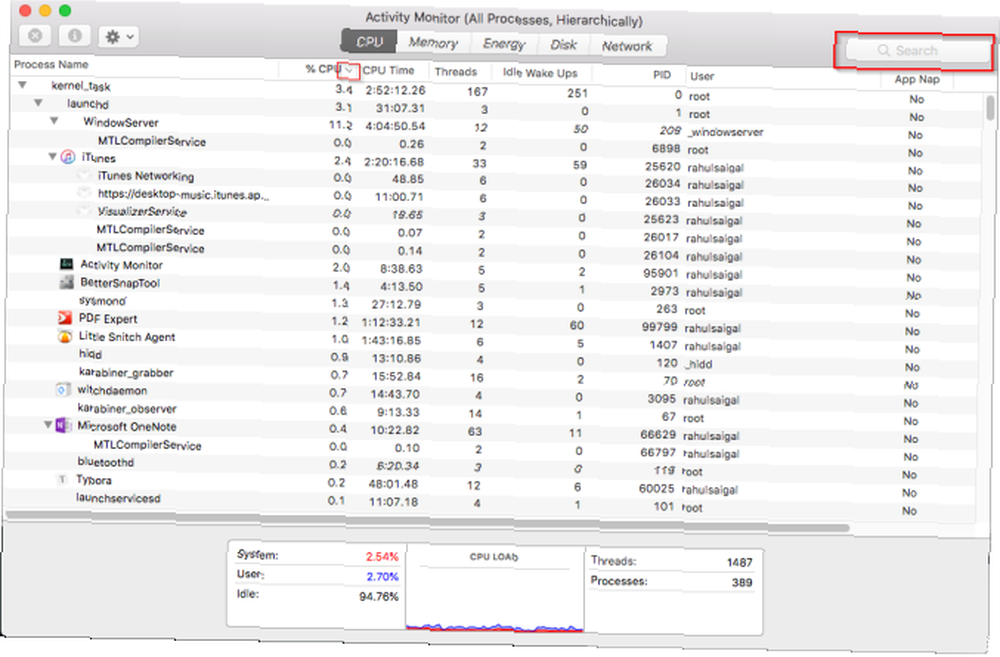Open the gear action menu in the toolbar
Viewport: 1000px width, 657px height.
[119, 37]
